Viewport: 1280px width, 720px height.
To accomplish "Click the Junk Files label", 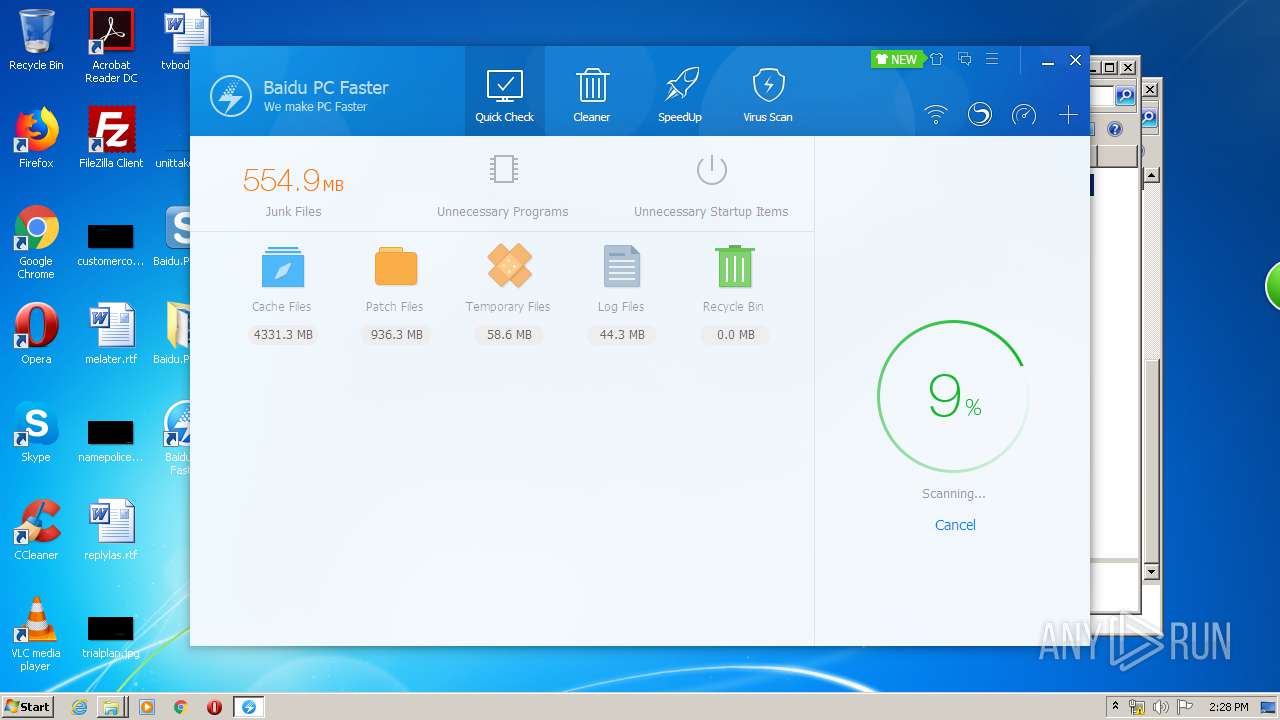I will pyautogui.click(x=293, y=212).
